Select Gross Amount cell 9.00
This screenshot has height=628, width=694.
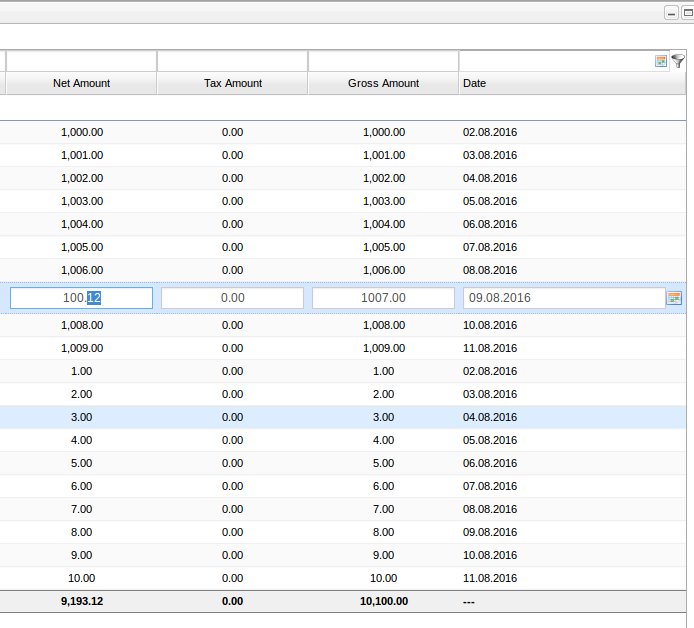(383, 555)
